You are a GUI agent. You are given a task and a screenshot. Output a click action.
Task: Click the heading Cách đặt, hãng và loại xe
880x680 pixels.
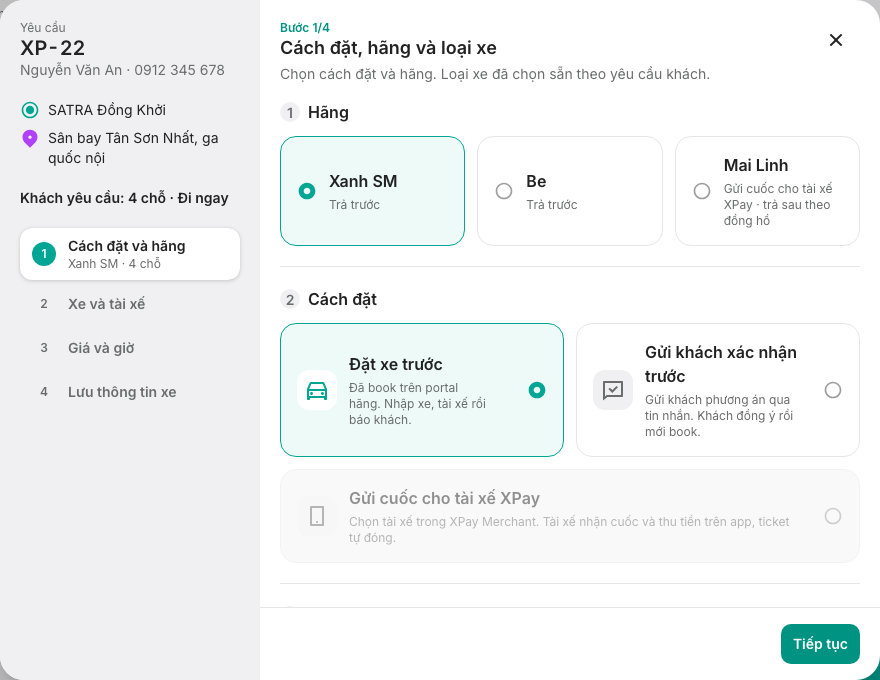pos(388,48)
